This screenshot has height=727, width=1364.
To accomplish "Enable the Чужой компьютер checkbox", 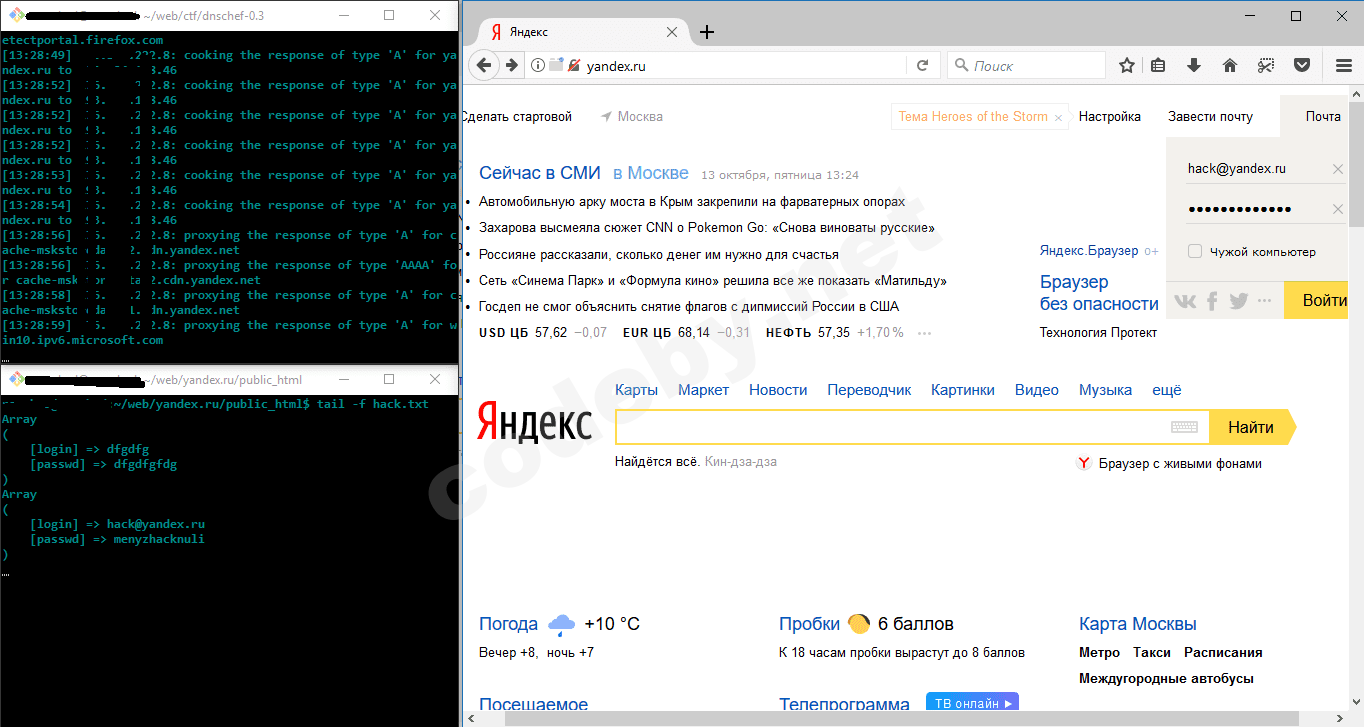I will 1194,251.
